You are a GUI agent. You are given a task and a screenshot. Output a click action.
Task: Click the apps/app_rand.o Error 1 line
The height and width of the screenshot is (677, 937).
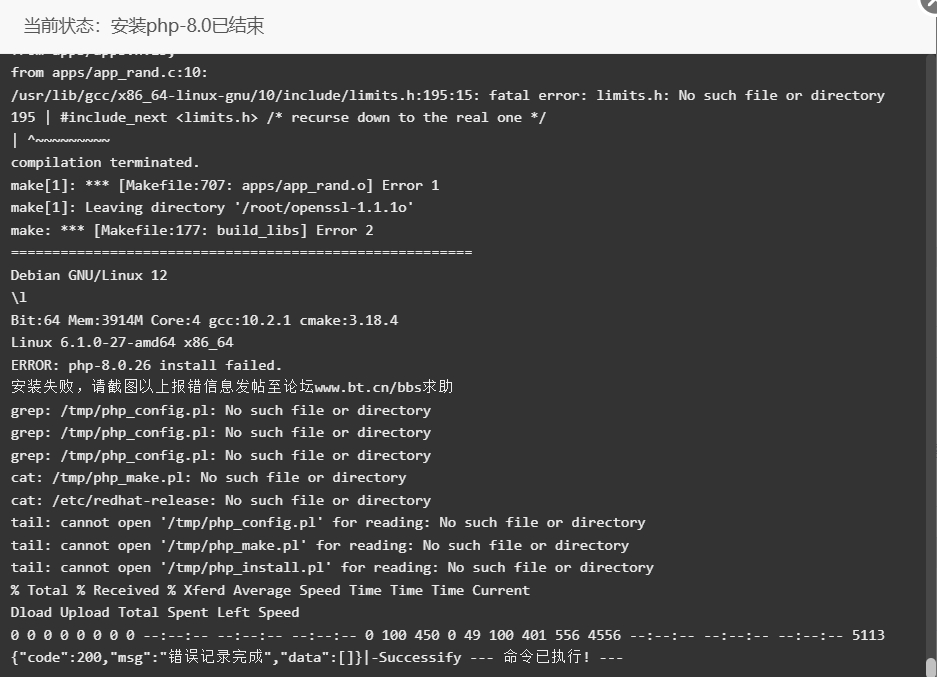coord(225,185)
